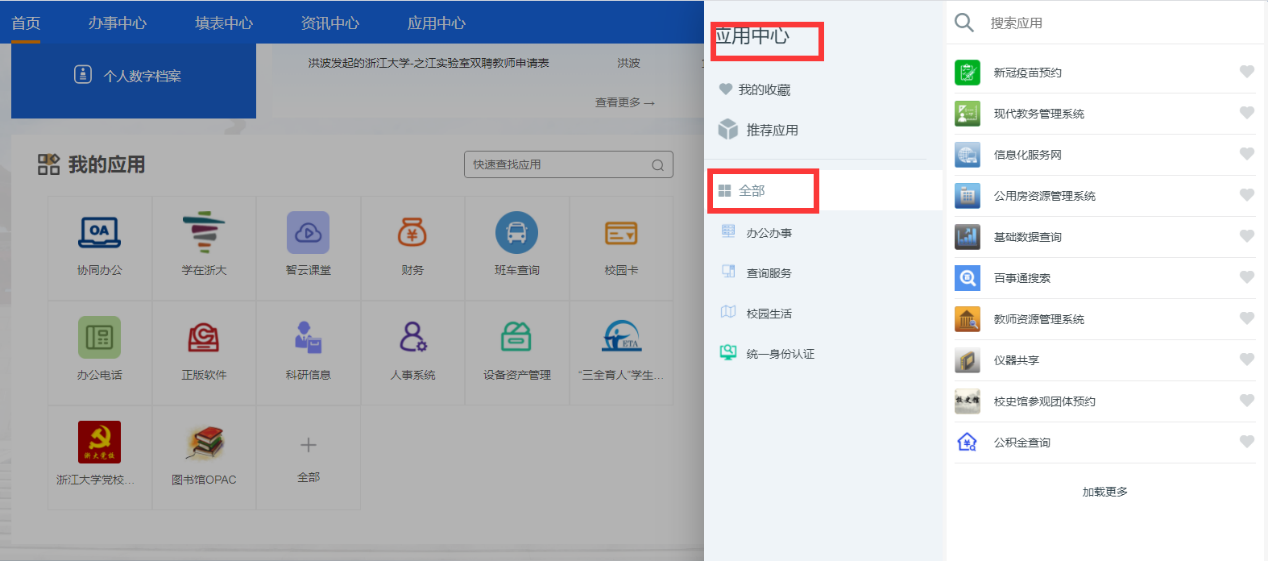The height and width of the screenshot is (561, 1268).
Task: Open the 浙江大学党校 app icon
Action: click(100, 441)
